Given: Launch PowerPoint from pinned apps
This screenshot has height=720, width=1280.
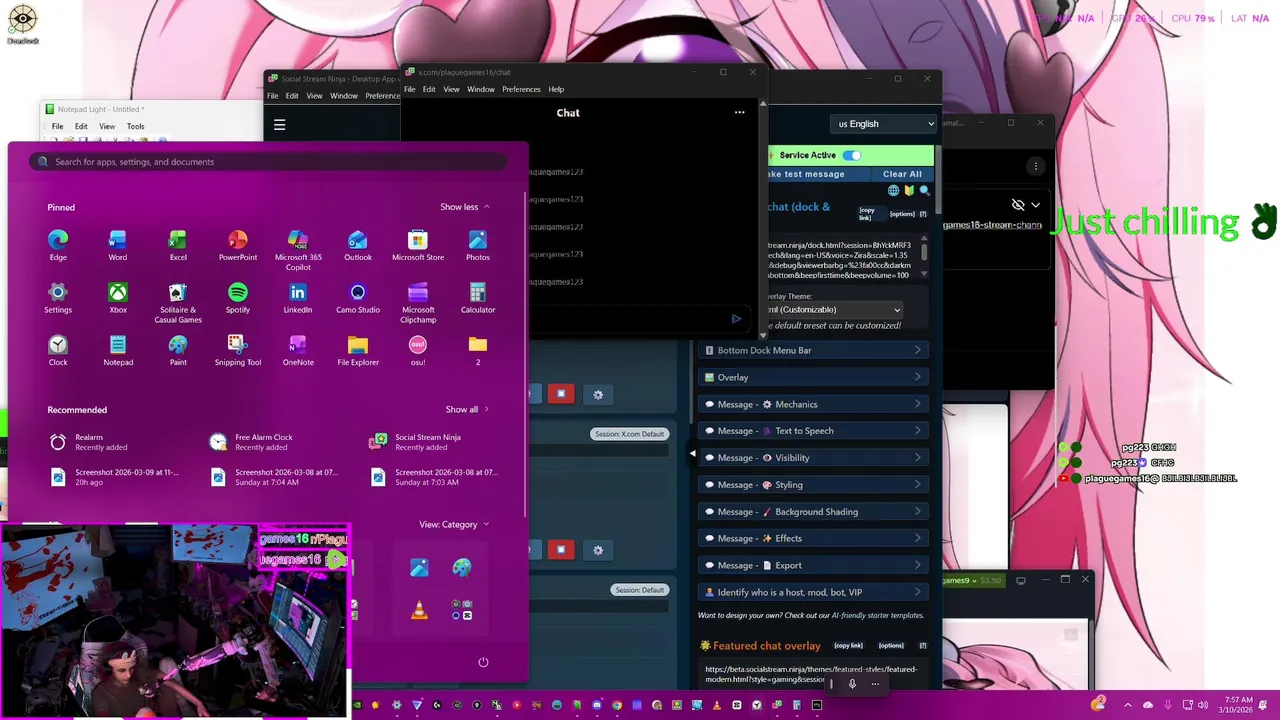Looking at the screenshot, I should coord(238,245).
